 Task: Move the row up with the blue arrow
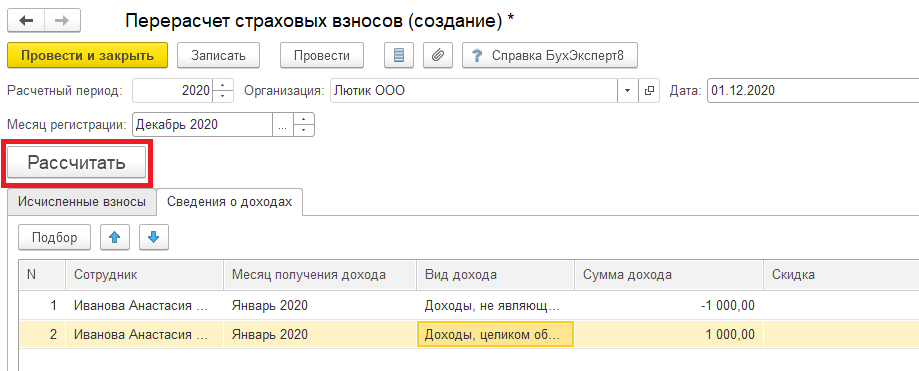115,237
